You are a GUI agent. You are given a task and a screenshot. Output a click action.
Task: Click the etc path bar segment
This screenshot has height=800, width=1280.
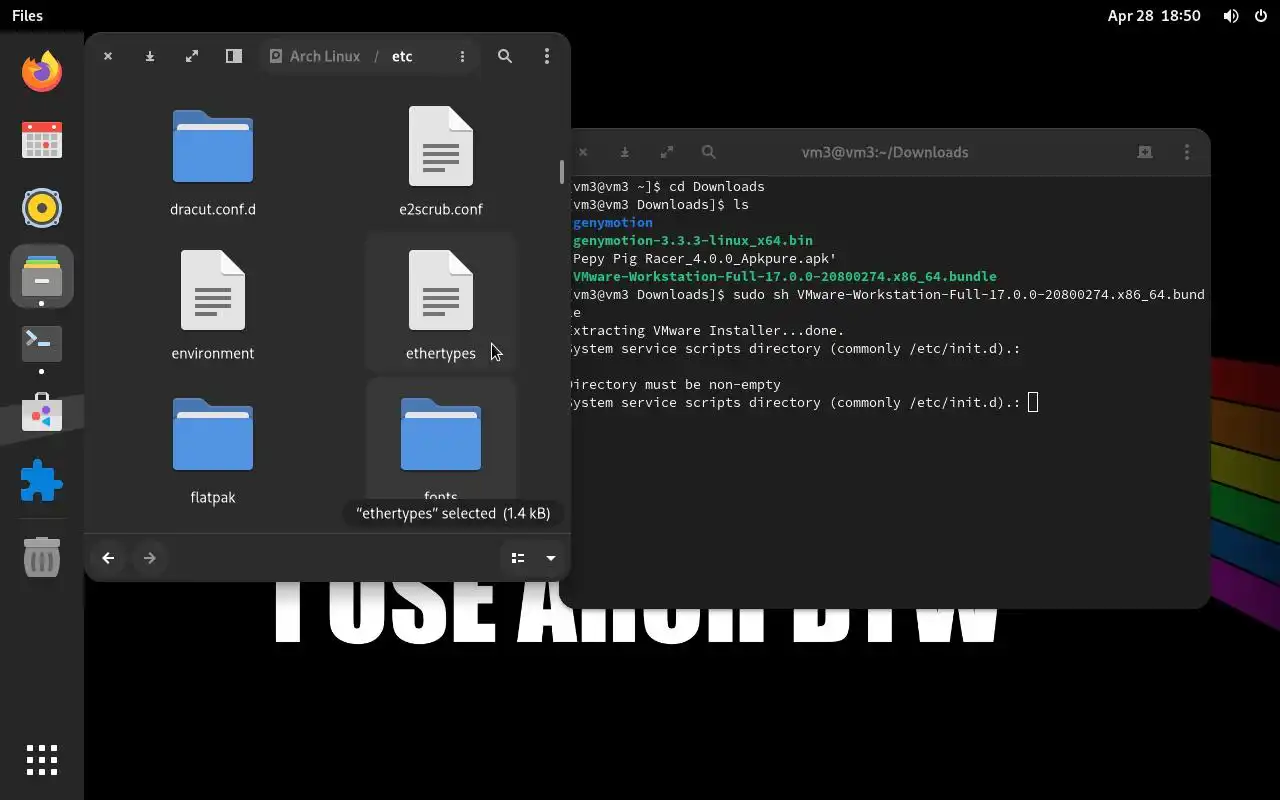point(402,56)
